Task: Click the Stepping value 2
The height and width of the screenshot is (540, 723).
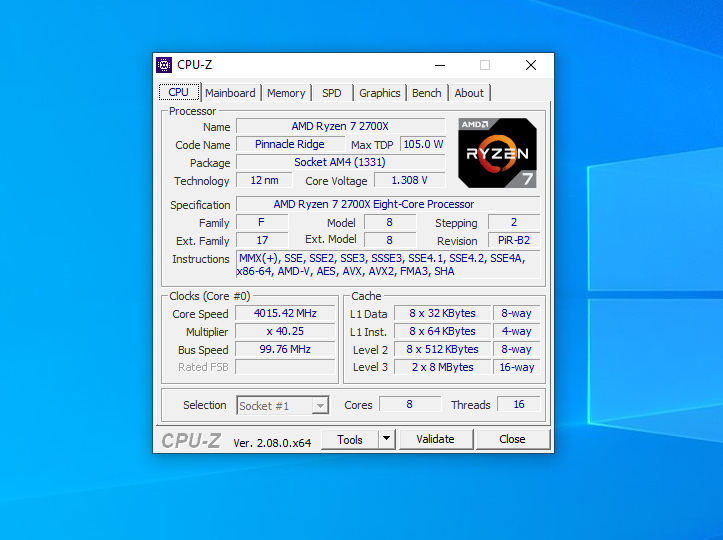Action: [514, 222]
